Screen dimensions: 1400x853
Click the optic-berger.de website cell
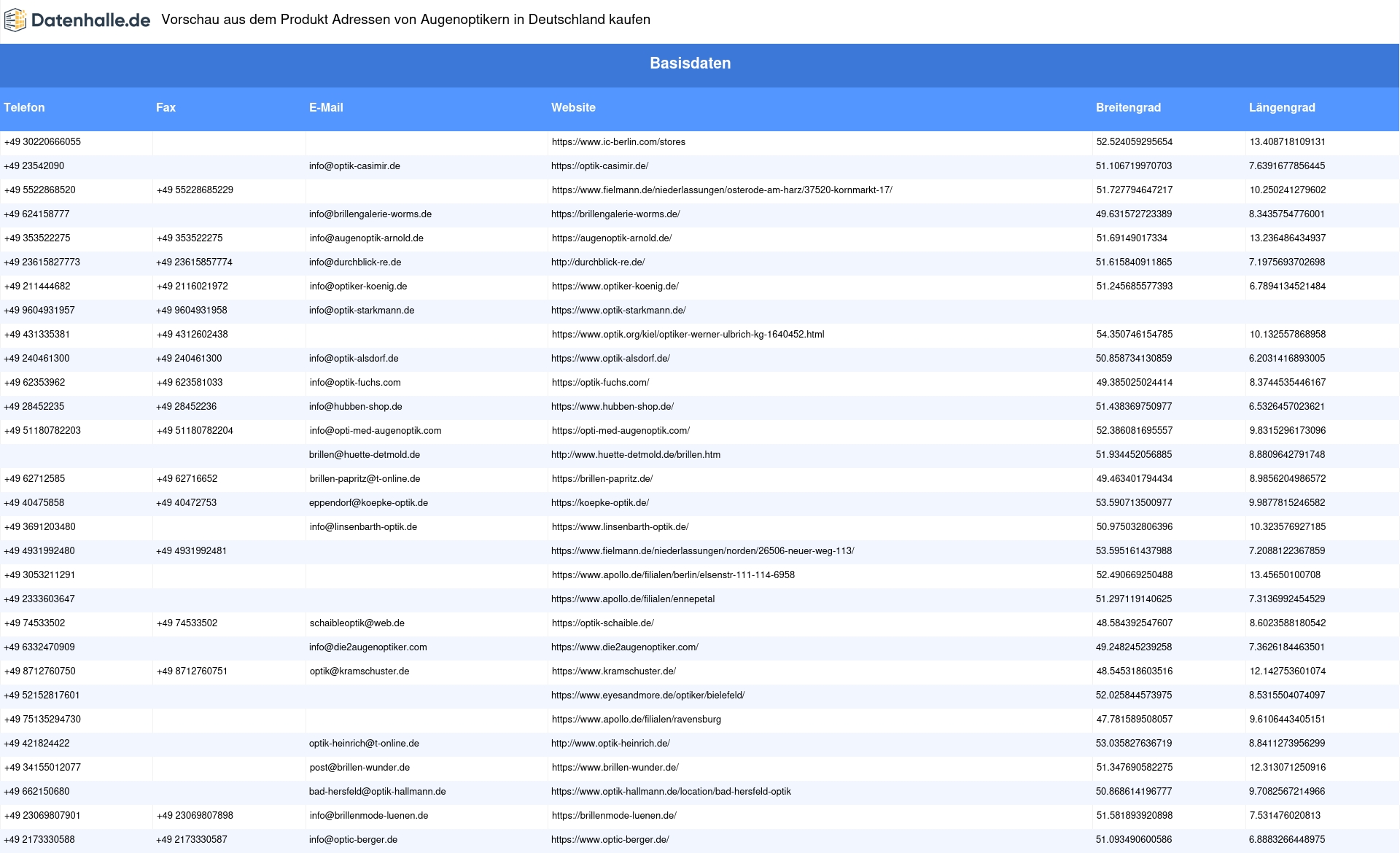click(610, 840)
